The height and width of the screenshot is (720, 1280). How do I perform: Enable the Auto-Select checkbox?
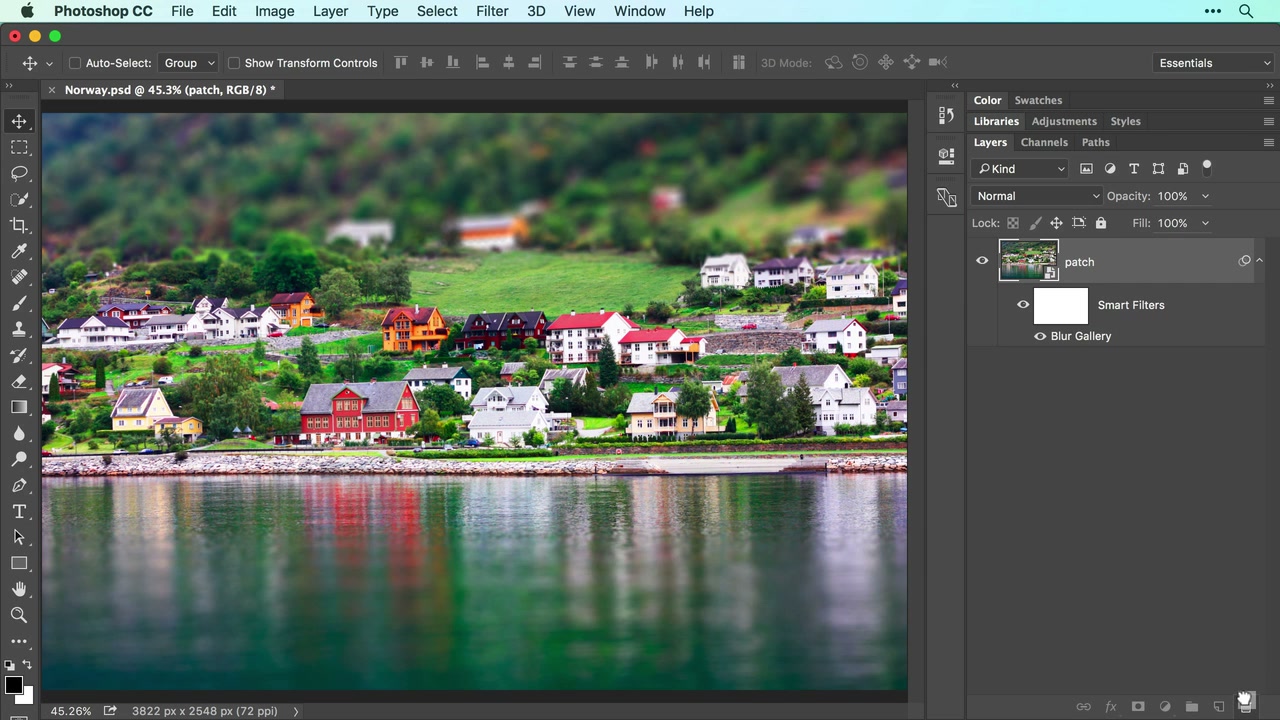point(75,63)
